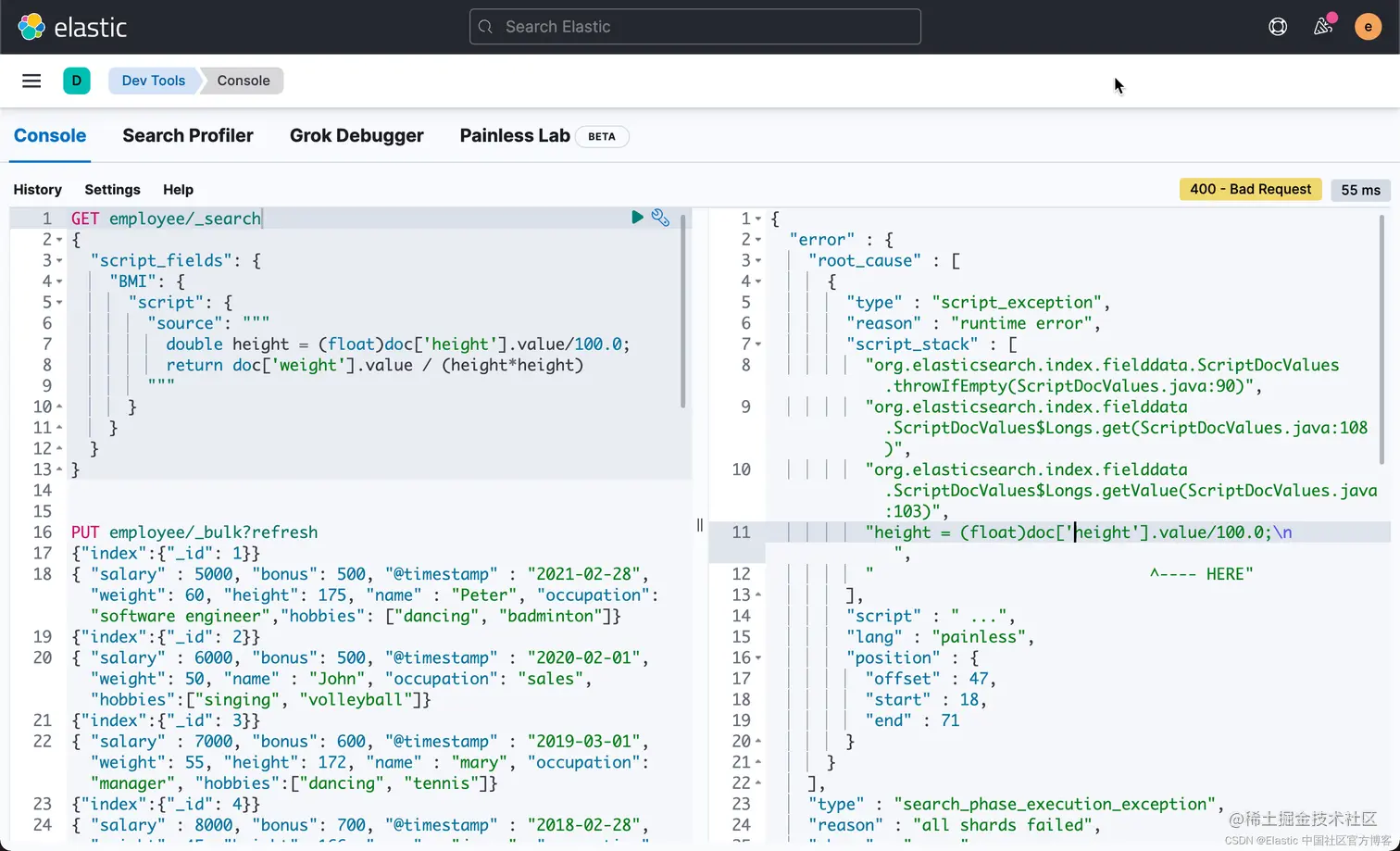Click the "painless" lang value
This screenshot has width=1400, height=851.
click(979, 637)
